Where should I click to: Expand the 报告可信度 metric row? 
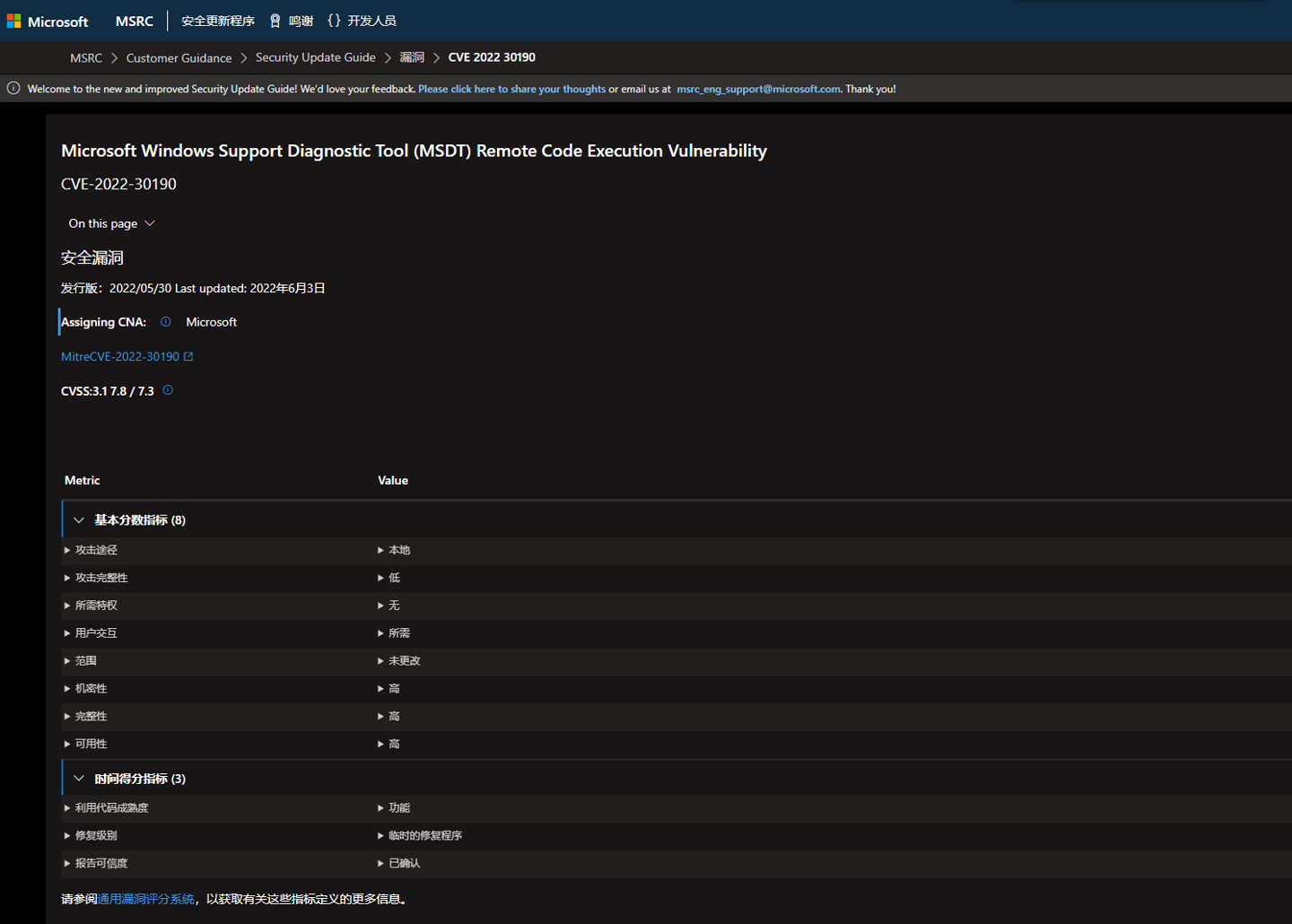pyautogui.click(x=96, y=864)
